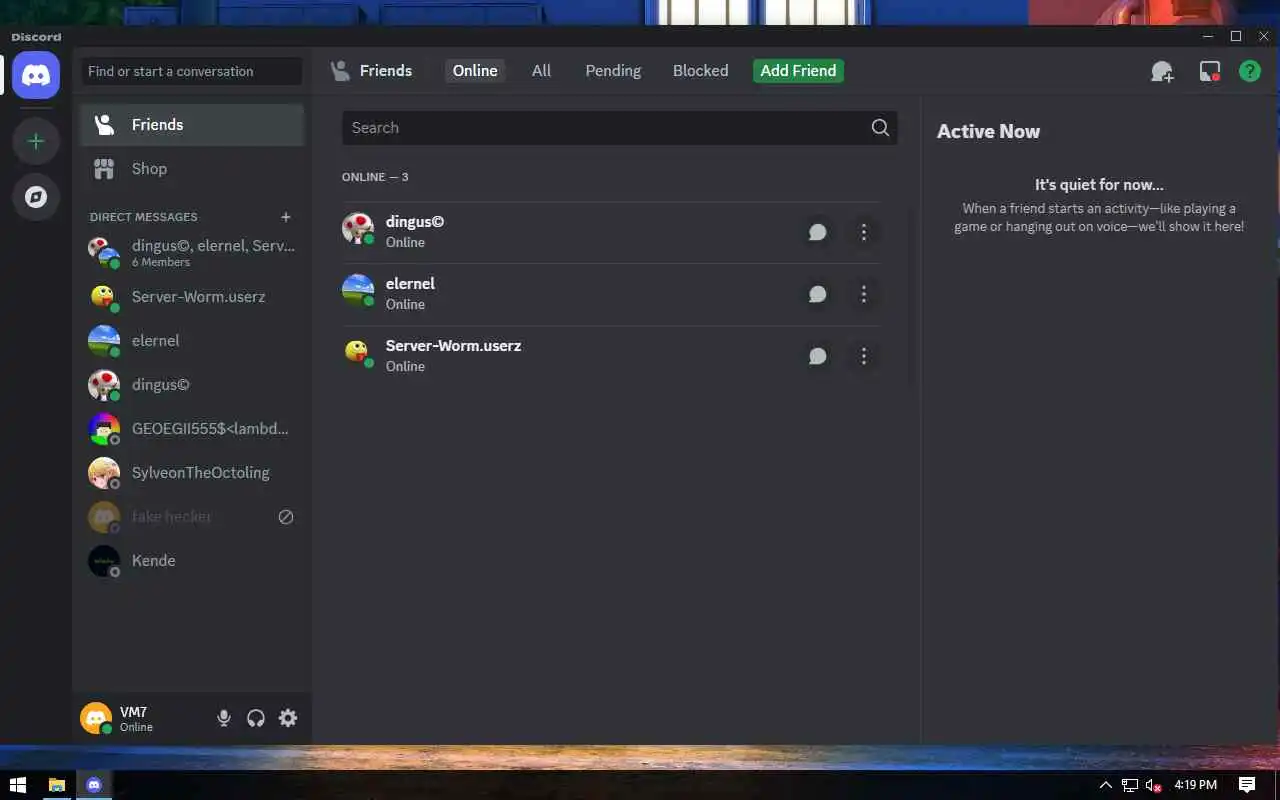Select elernel name in friends list
Viewport: 1280px width, 800px height.
410,284
